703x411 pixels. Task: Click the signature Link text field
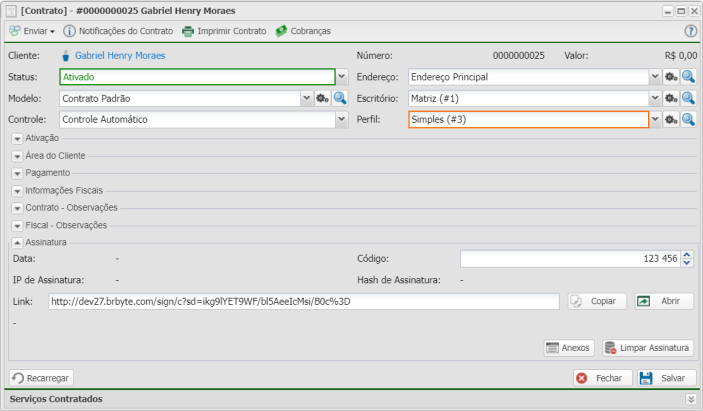point(303,301)
